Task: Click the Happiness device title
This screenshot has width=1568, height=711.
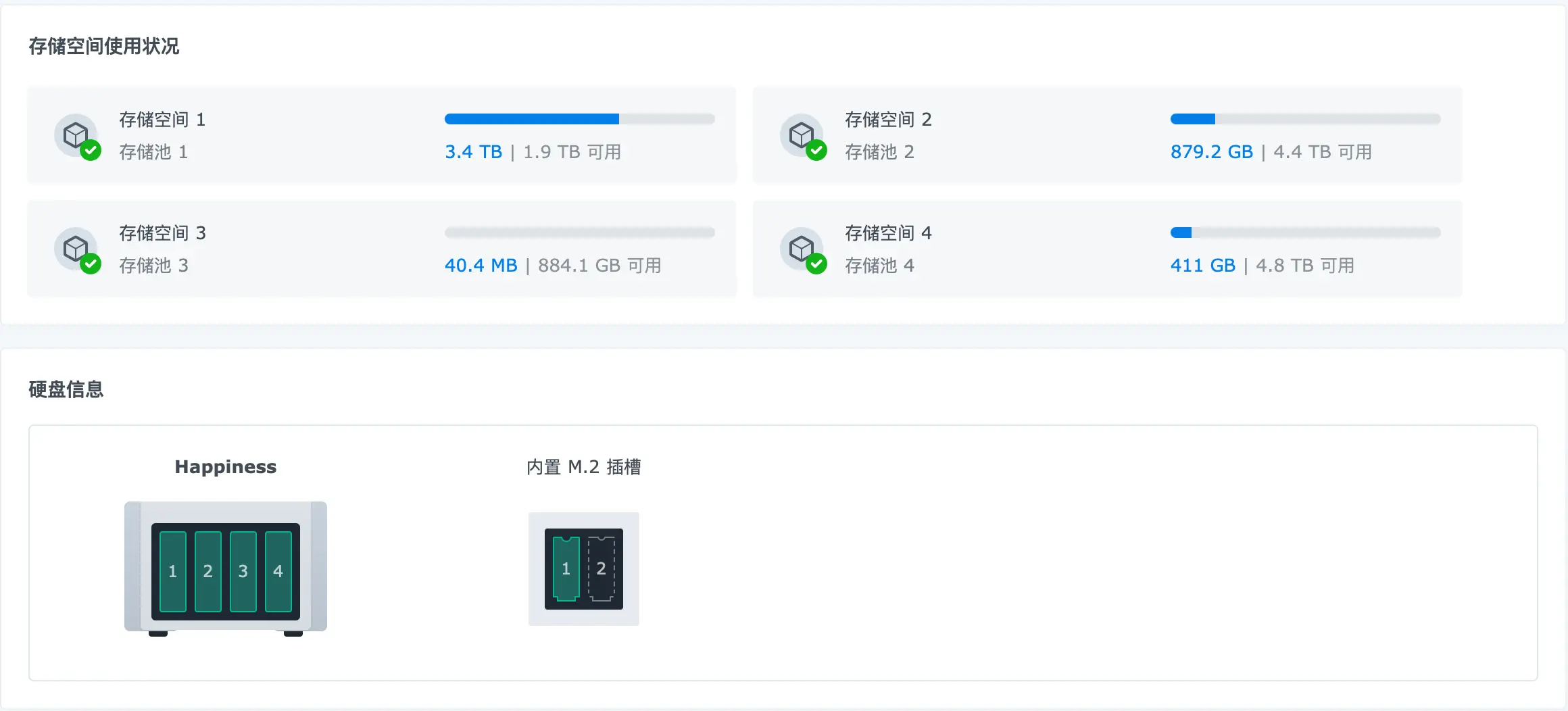Action: (x=225, y=467)
